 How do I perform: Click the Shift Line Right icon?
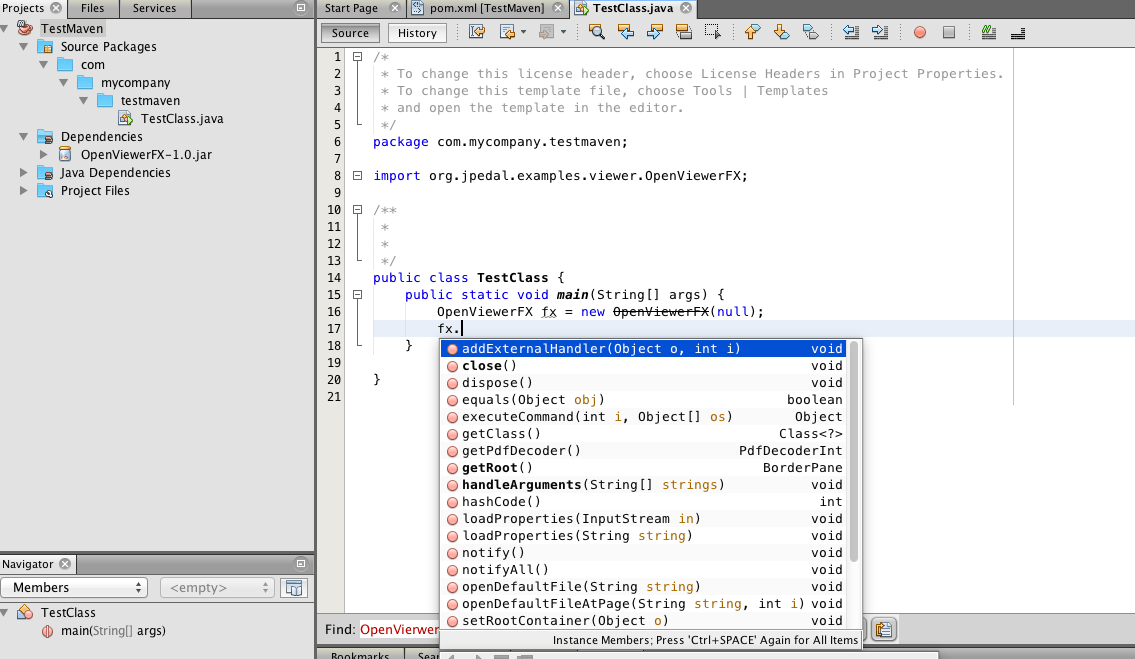880,32
